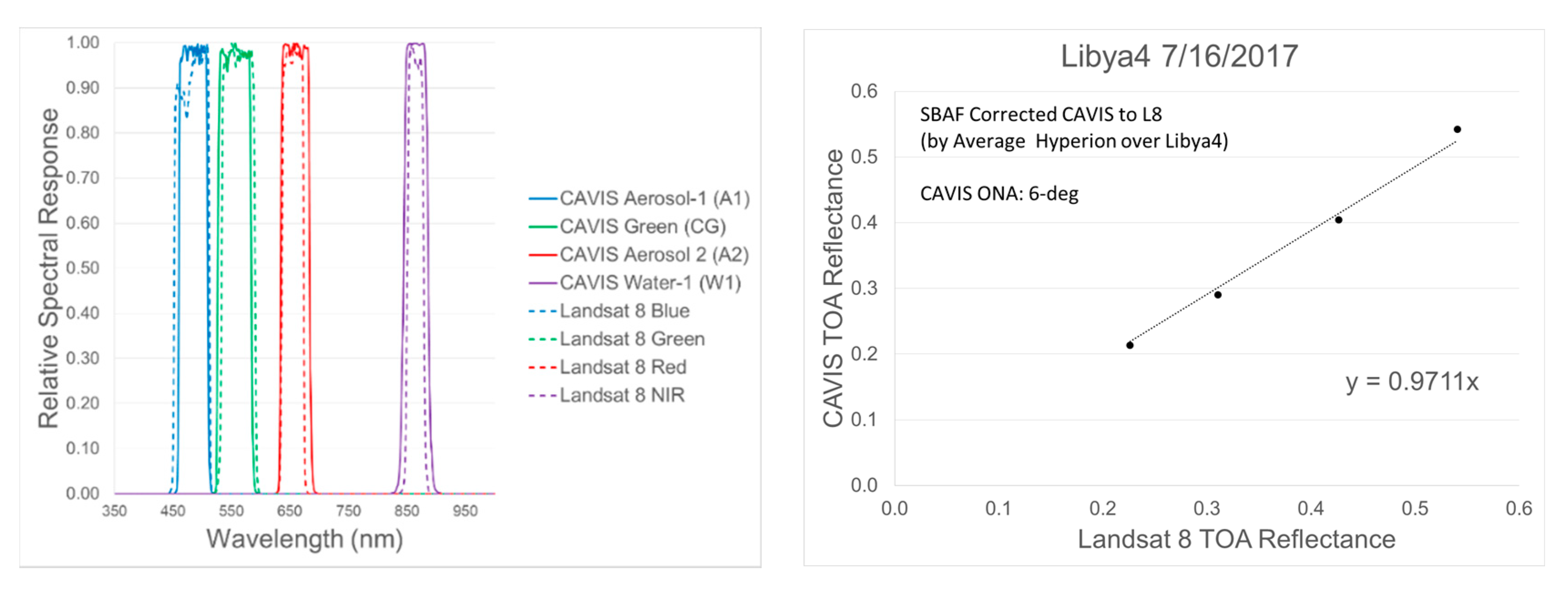Select the Relative Spectral Response axis title
Viewport: 1568px width, 590px height.
tap(49, 268)
